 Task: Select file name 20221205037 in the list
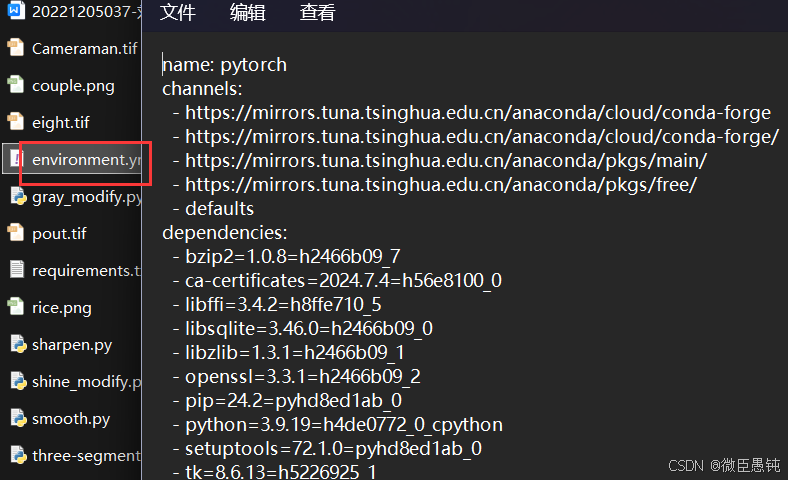click(x=86, y=11)
